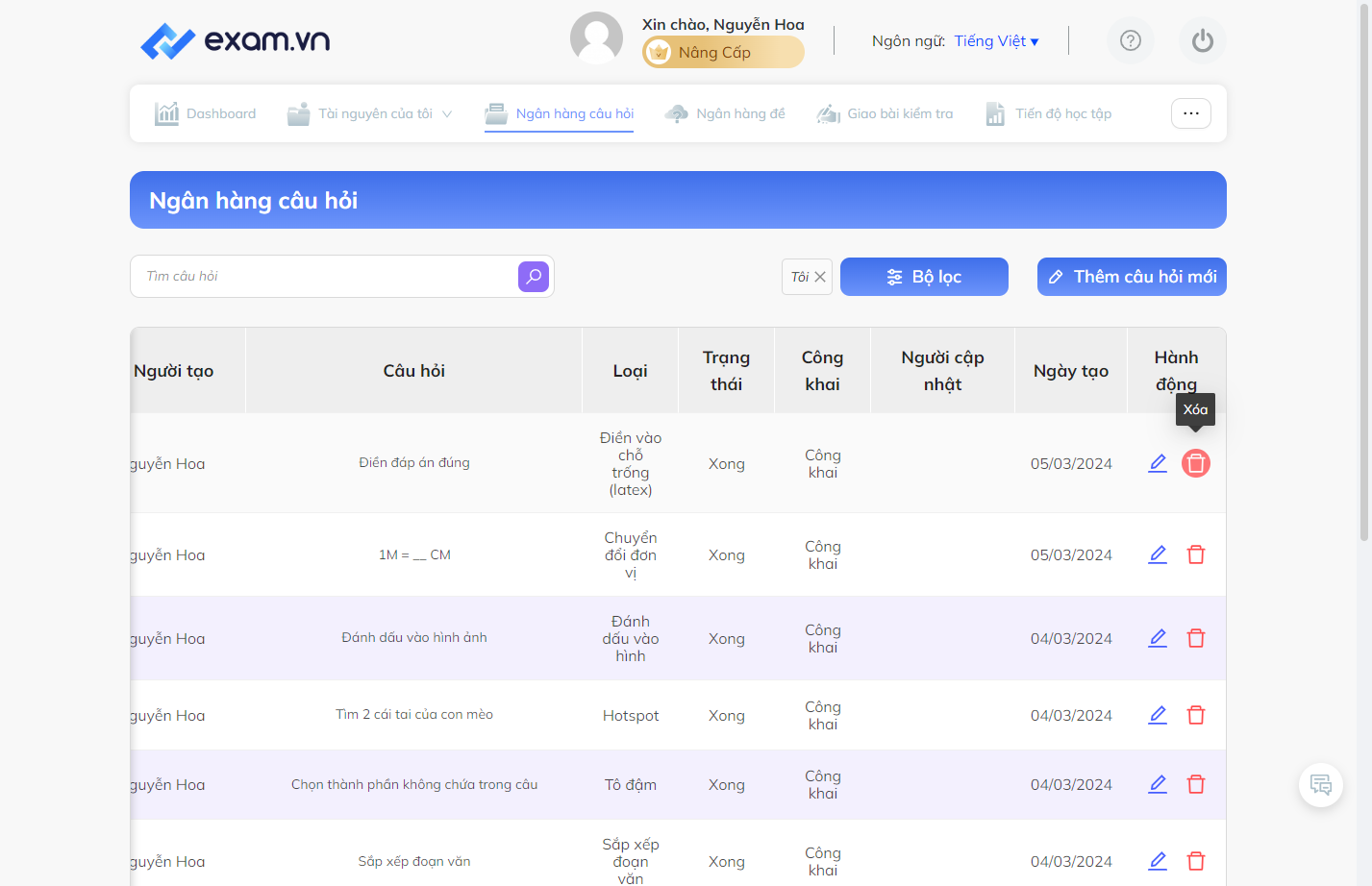
Task: Delete the Hotspot question row
Action: pyautogui.click(x=1196, y=715)
